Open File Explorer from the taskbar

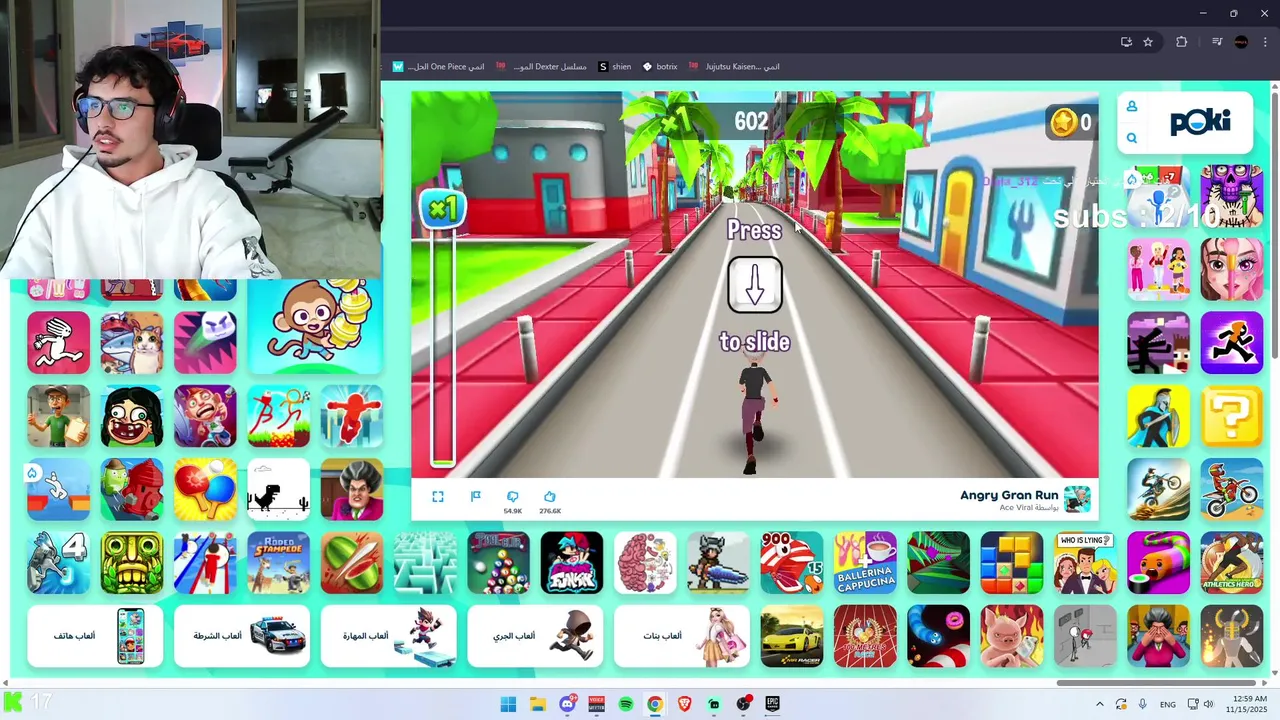click(x=537, y=704)
